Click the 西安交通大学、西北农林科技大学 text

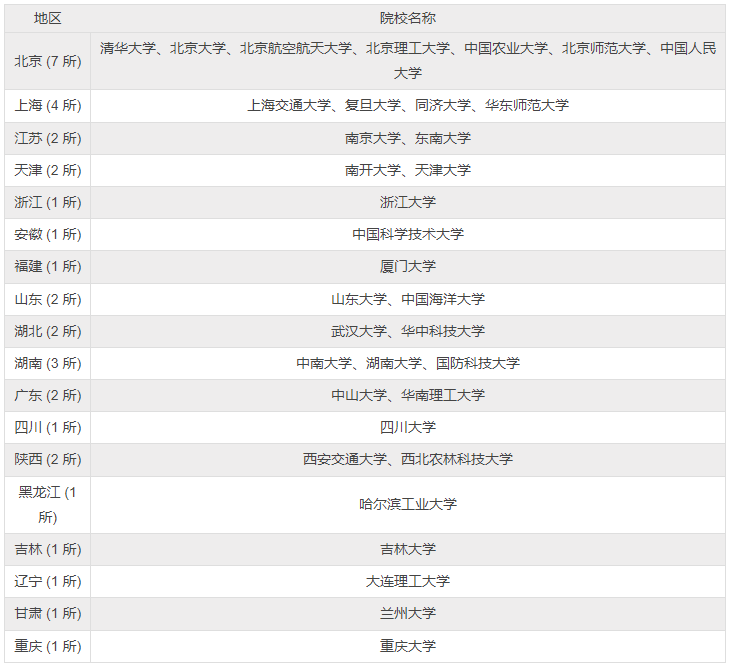point(408,459)
